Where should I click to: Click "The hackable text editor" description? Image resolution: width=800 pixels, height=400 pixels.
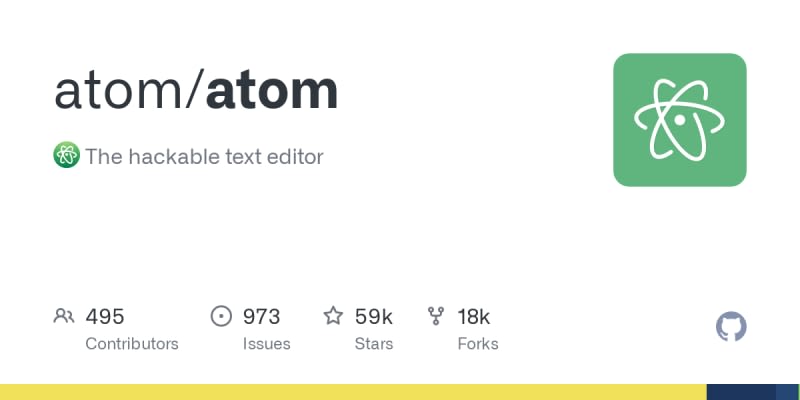click(204, 157)
